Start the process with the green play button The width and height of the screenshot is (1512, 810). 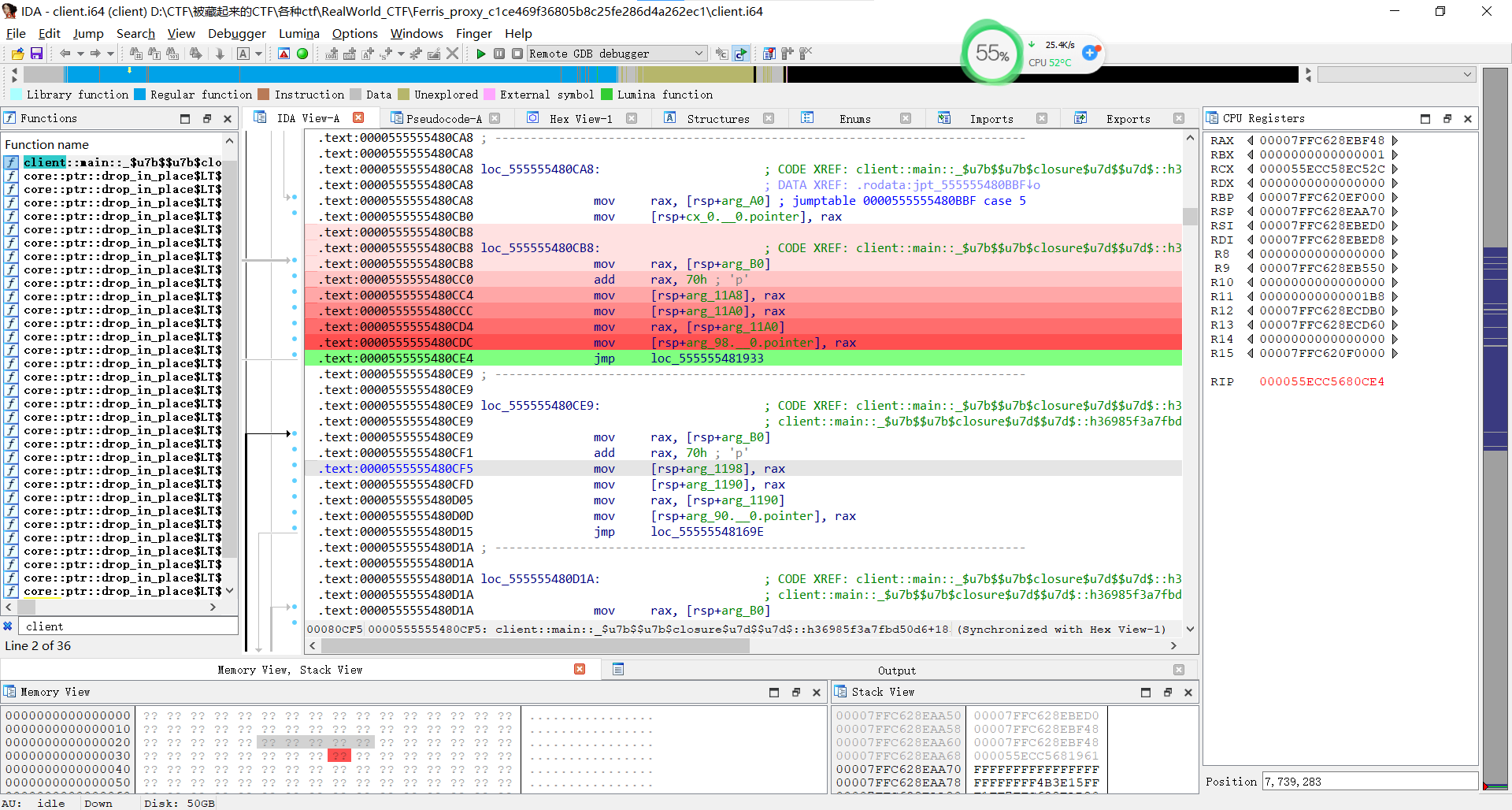481,54
